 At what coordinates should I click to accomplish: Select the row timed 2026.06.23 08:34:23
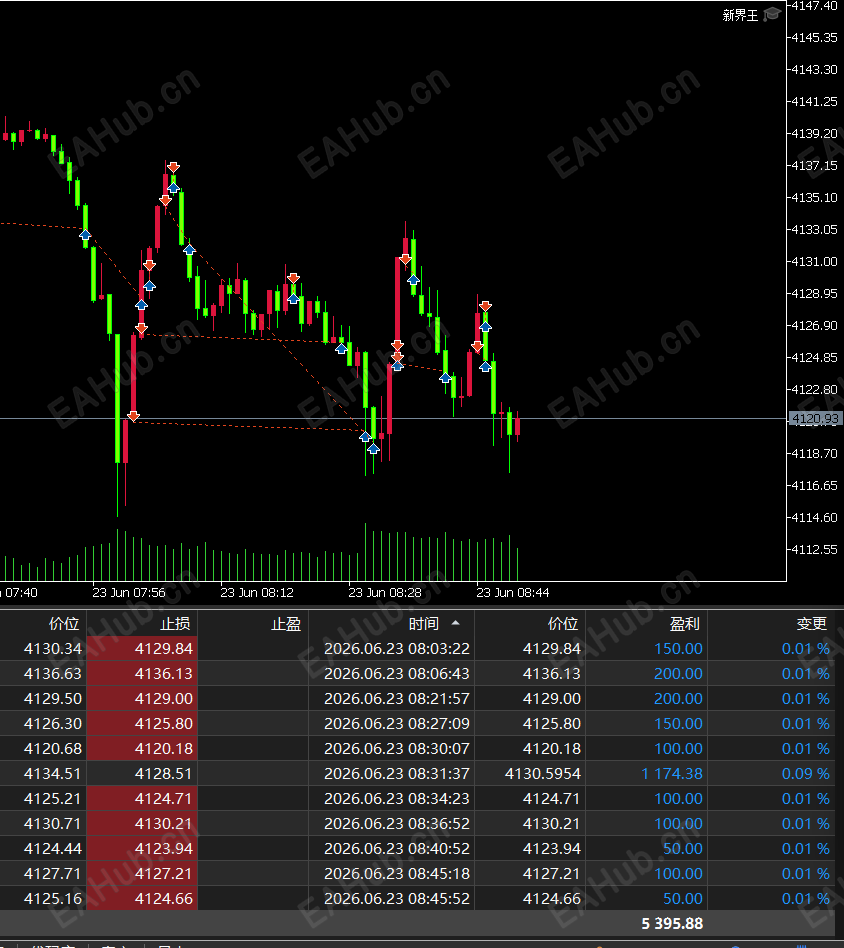tap(417, 799)
